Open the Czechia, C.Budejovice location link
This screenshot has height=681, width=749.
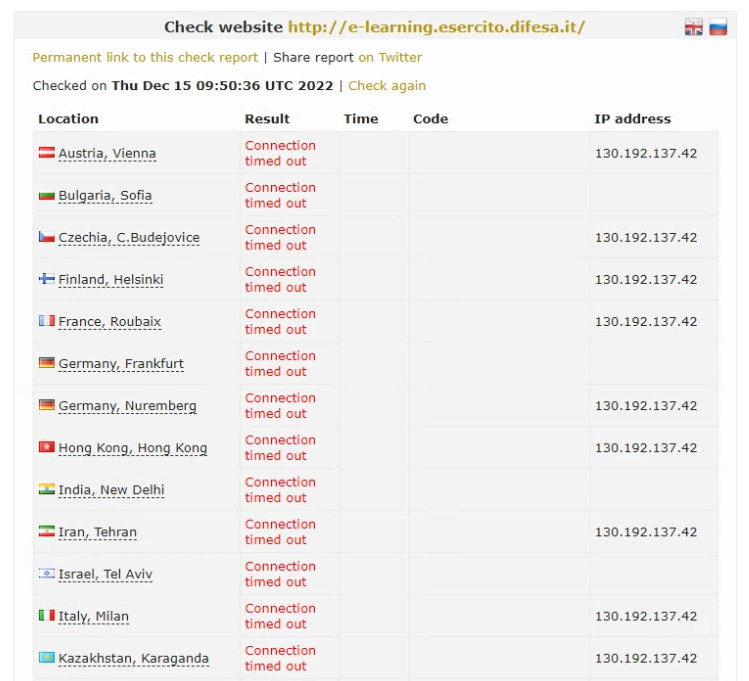pyautogui.click(x=129, y=238)
